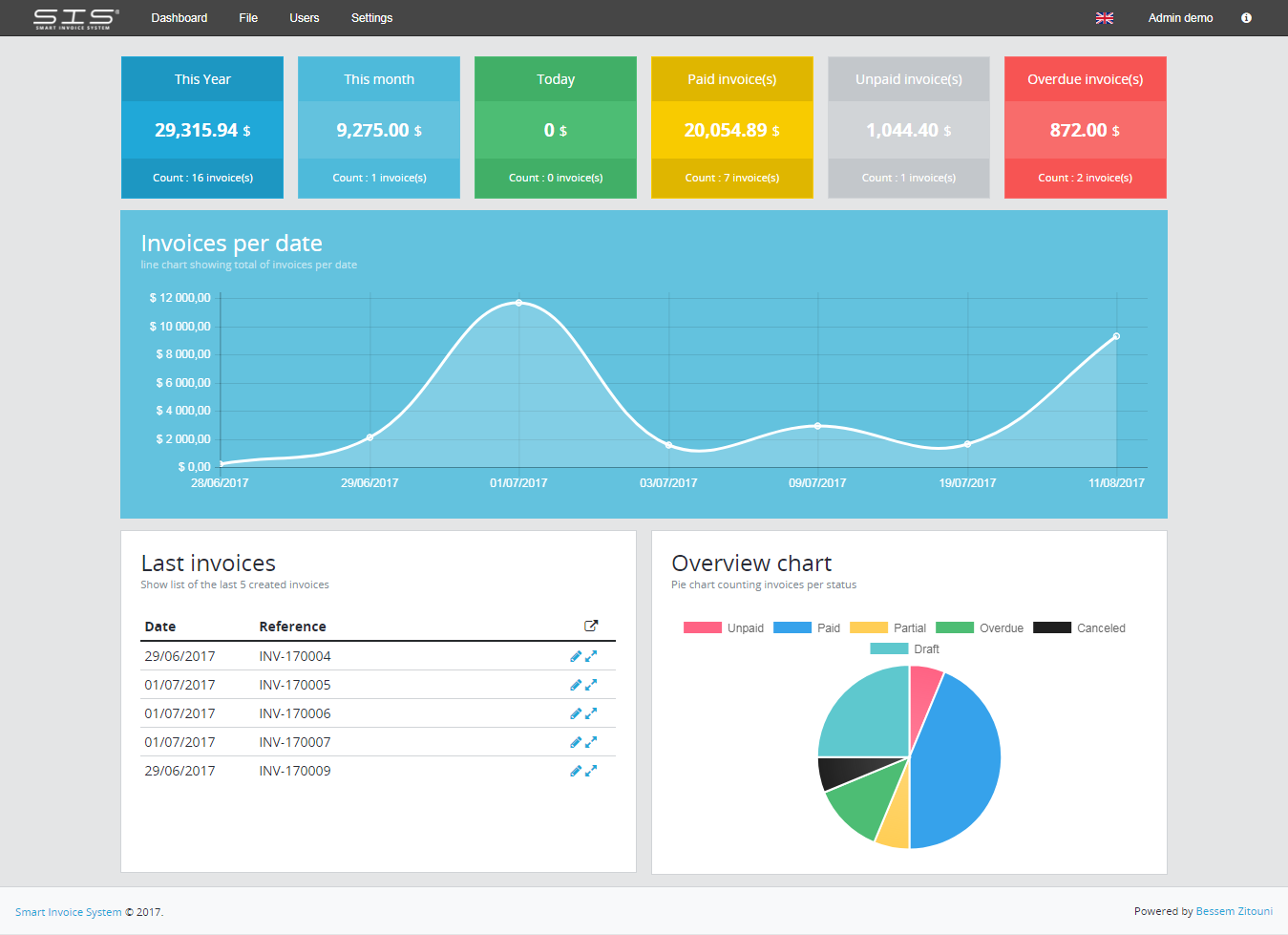This screenshot has width=1288, height=935.
Task: Toggle the Paid slice via its legend entry
Action: tap(827, 627)
